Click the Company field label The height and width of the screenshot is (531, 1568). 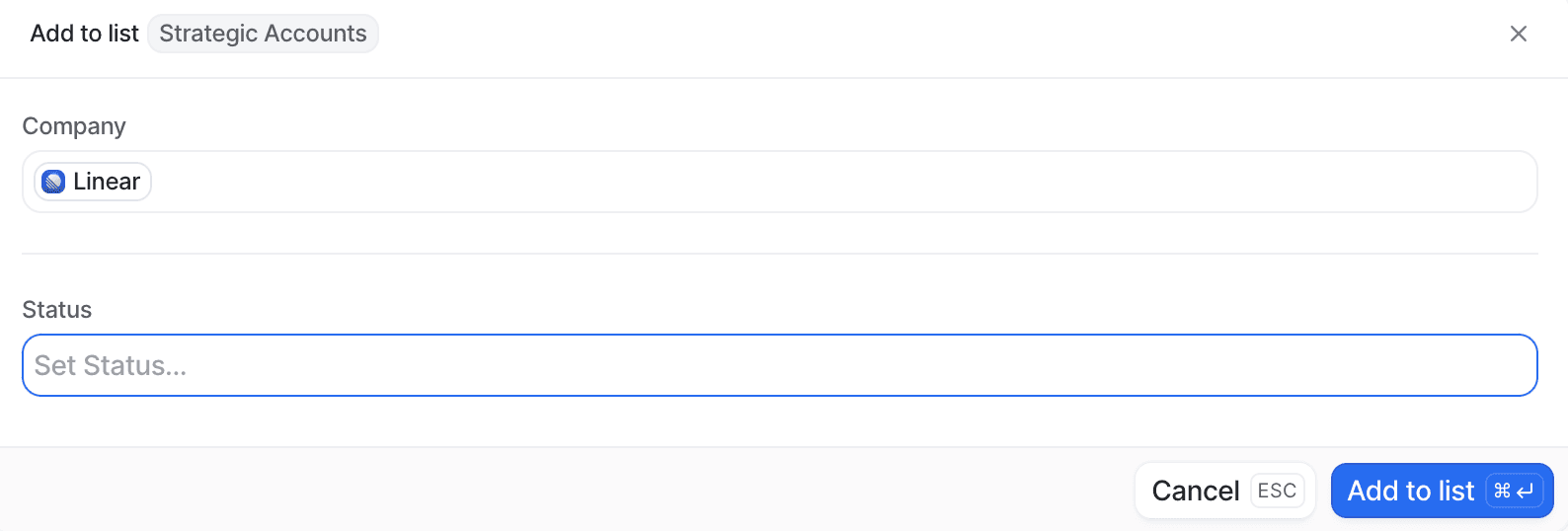point(74,126)
